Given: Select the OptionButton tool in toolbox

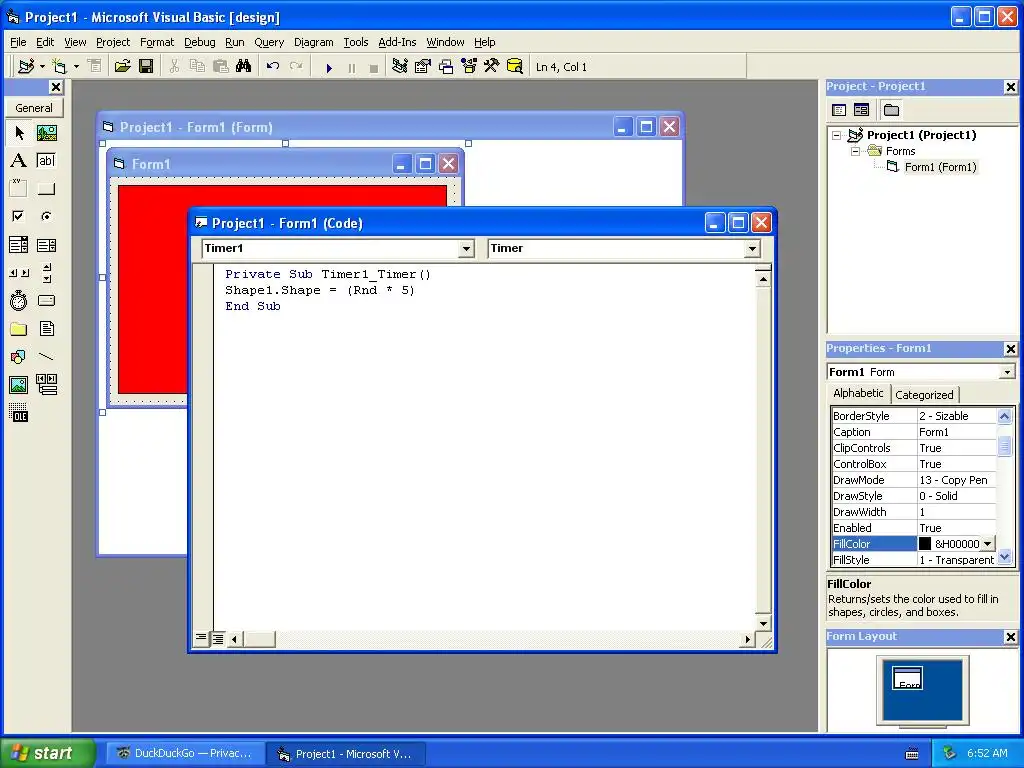Looking at the screenshot, I should (46, 216).
